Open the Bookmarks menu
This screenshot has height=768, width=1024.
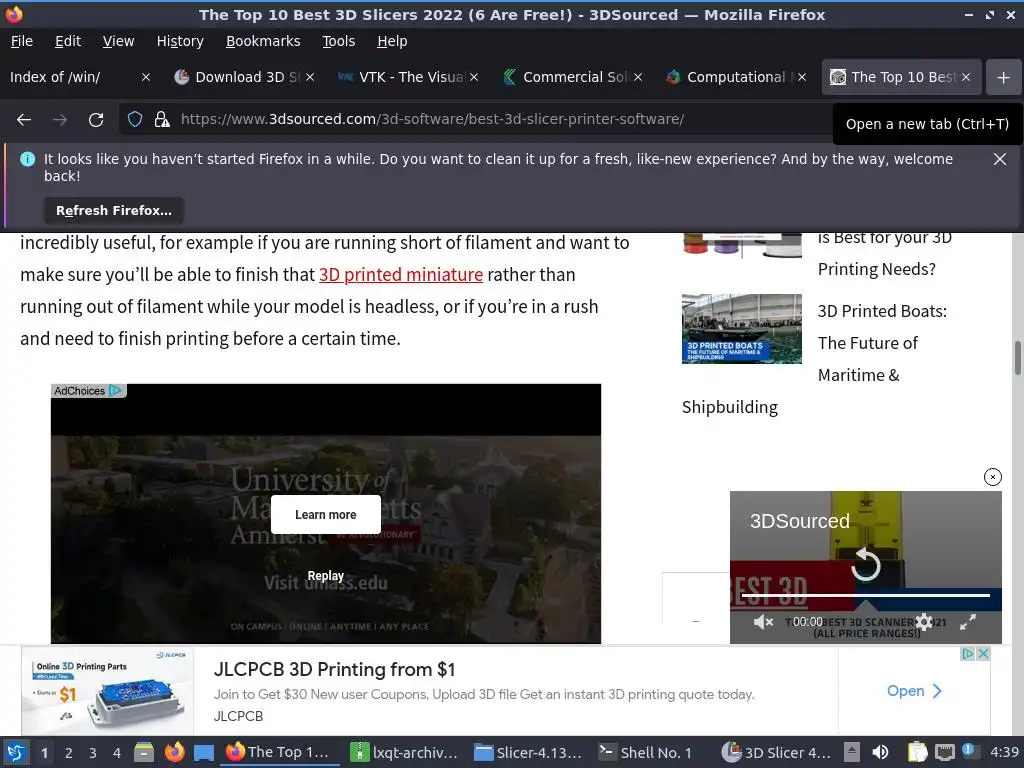coord(263,41)
